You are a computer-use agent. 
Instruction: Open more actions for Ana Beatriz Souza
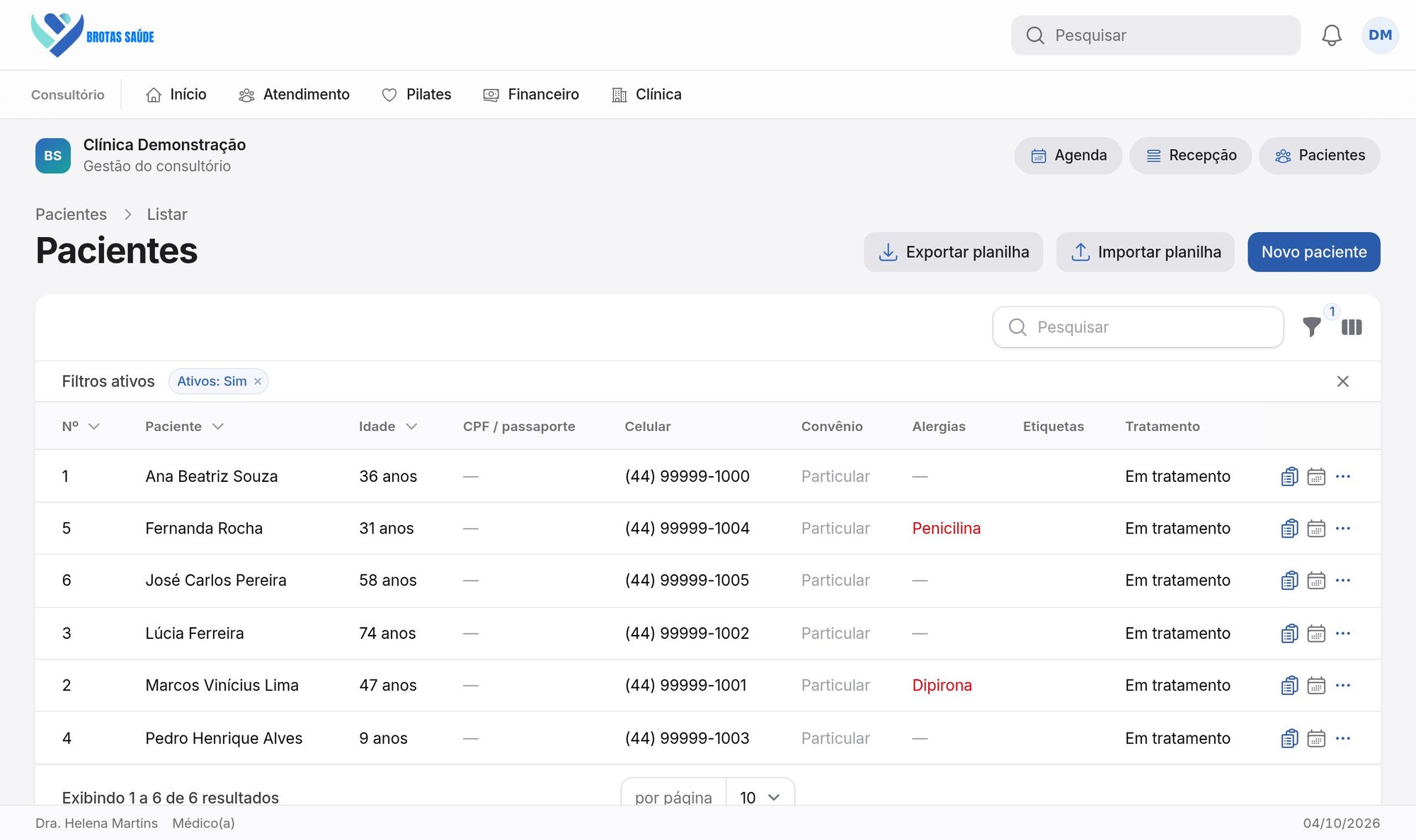point(1342,476)
